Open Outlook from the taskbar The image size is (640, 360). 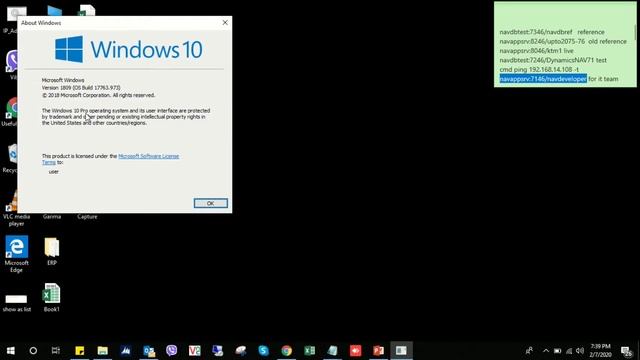[x=149, y=351]
